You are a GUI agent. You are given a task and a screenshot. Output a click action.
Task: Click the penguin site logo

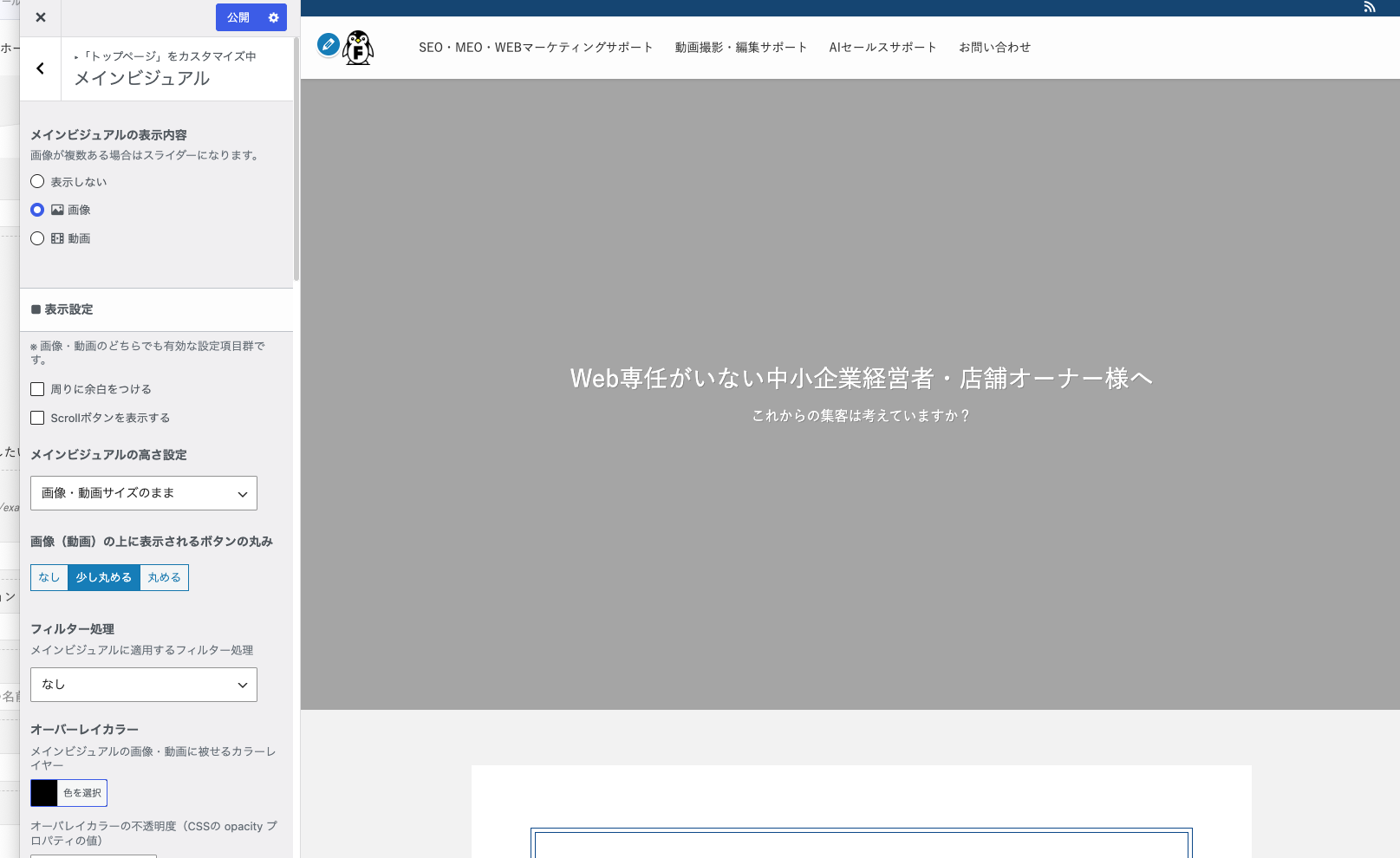(x=358, y=48)
